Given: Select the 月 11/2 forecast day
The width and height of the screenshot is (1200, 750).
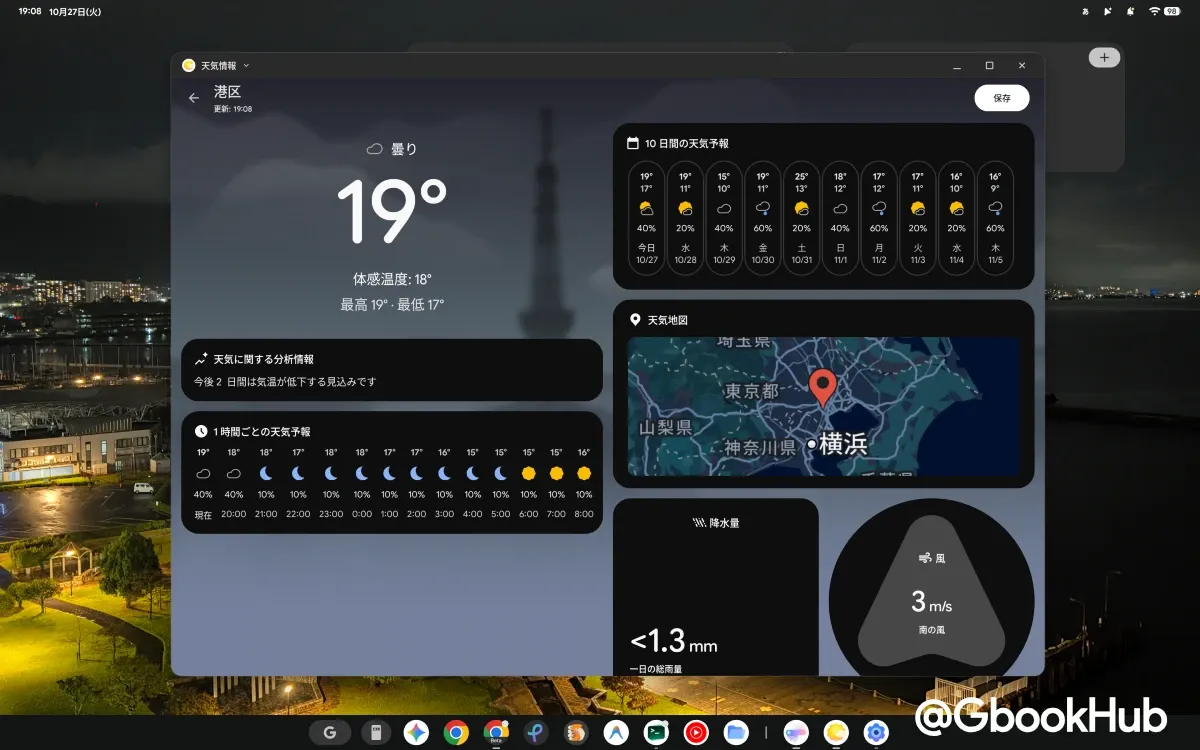Looking at the screenshot, I should coord(879,218).
